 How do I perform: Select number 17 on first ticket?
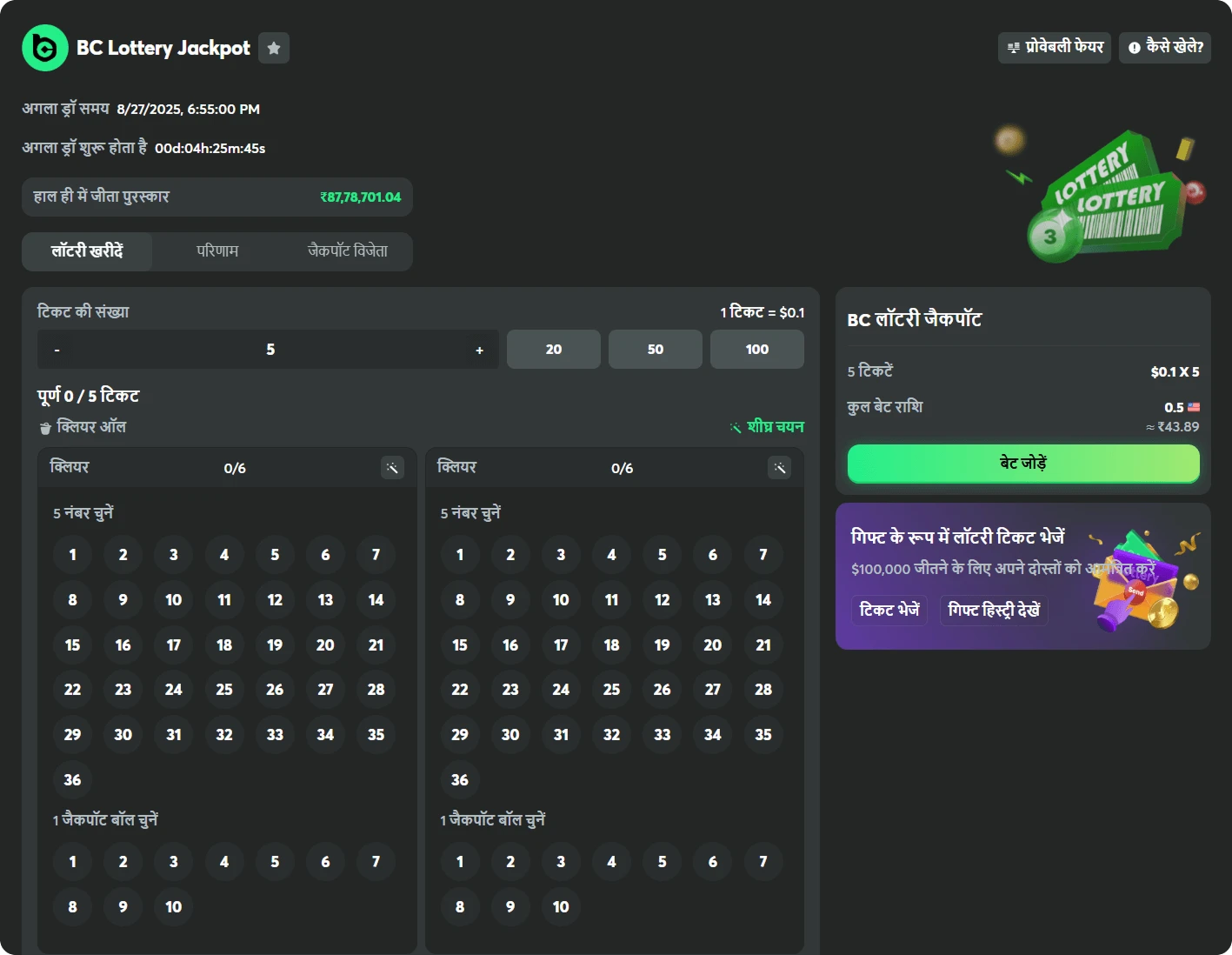174,644
